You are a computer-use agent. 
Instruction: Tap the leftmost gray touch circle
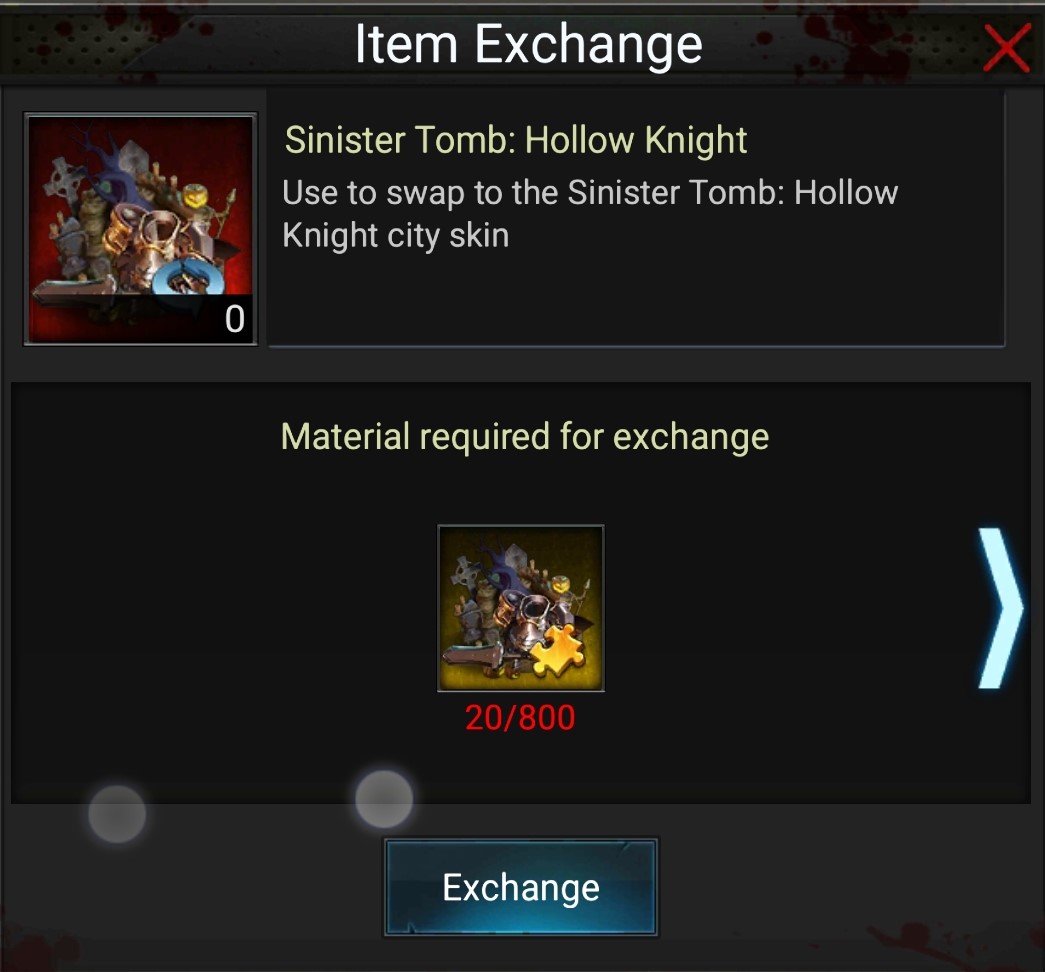point(117,814)
